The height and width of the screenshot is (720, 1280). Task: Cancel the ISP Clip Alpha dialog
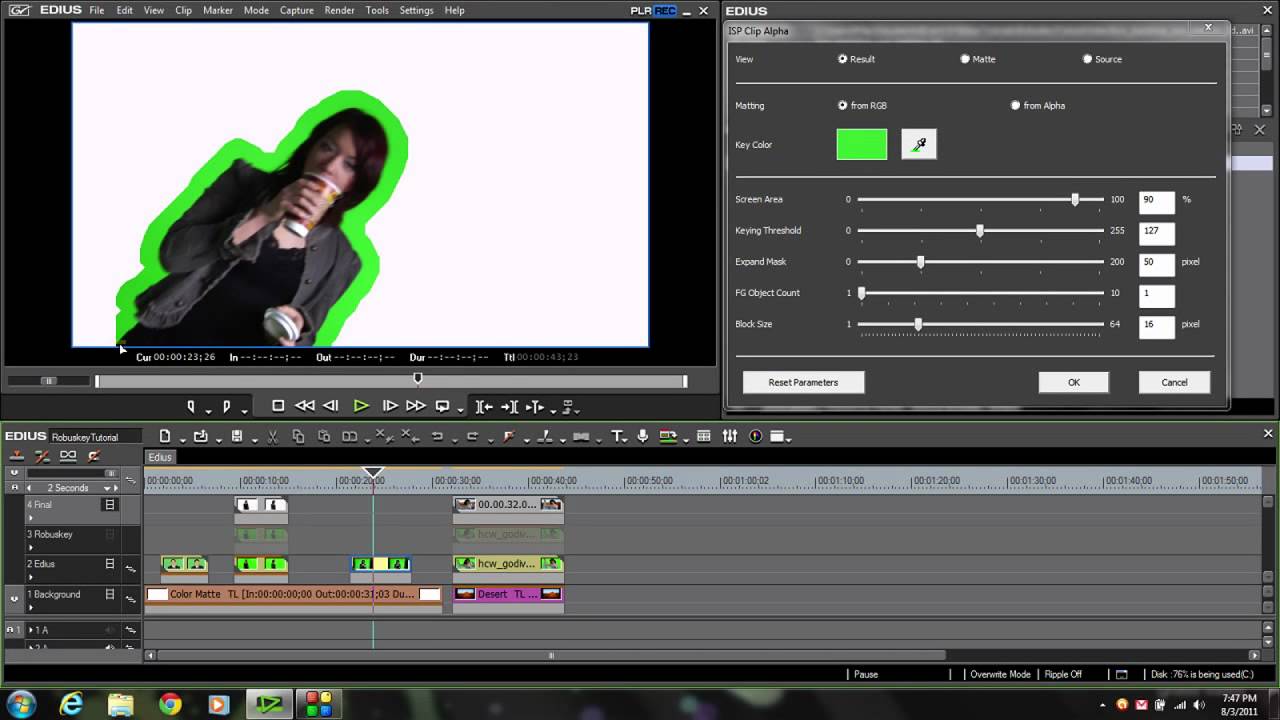pos(1174,382)
